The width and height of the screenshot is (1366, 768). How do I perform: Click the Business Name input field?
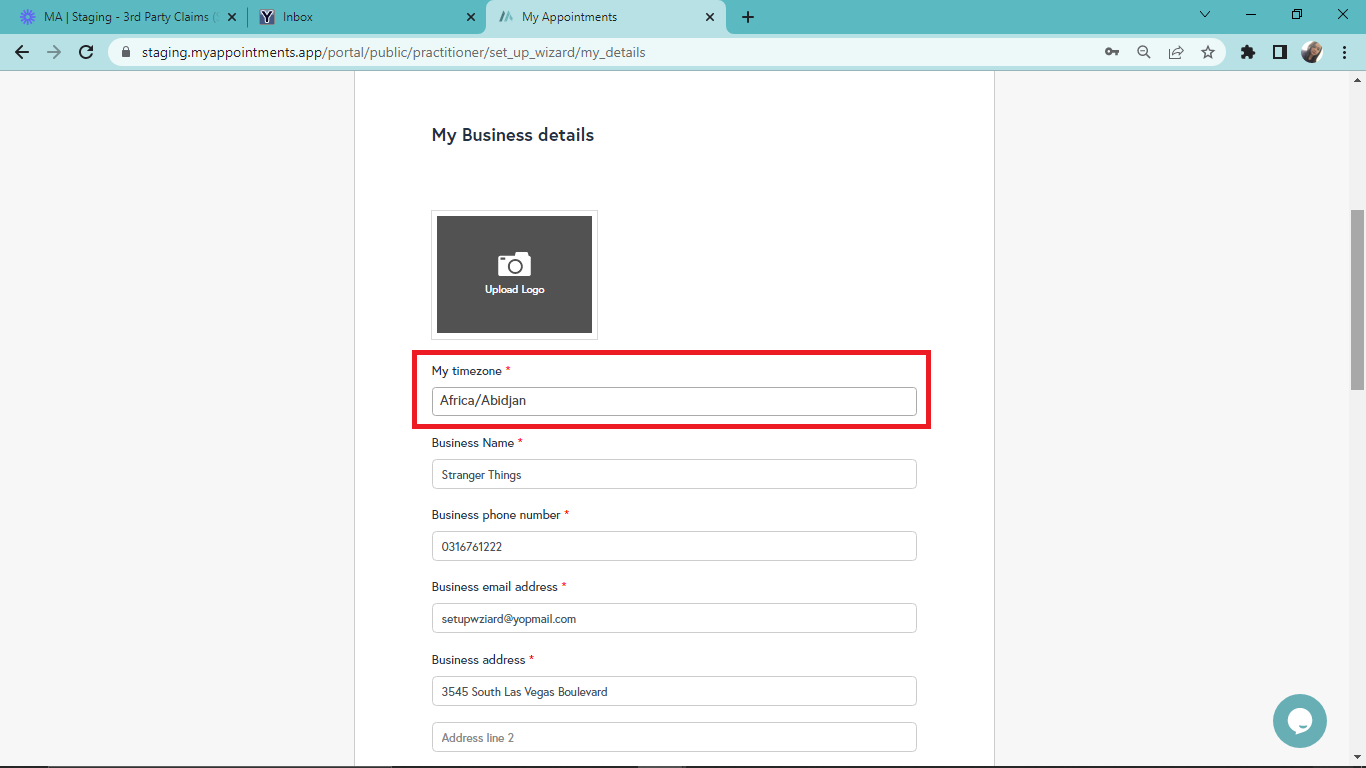(673, 474)
